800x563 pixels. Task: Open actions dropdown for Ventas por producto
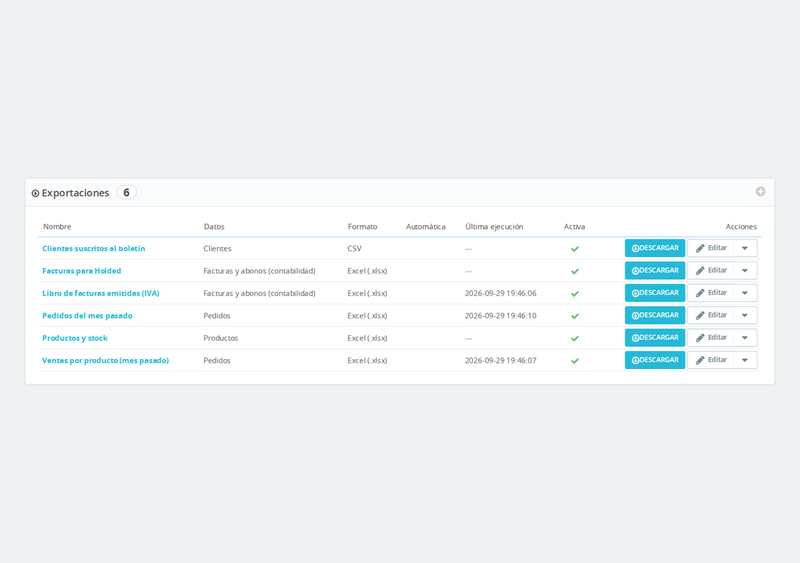point(745,360)
